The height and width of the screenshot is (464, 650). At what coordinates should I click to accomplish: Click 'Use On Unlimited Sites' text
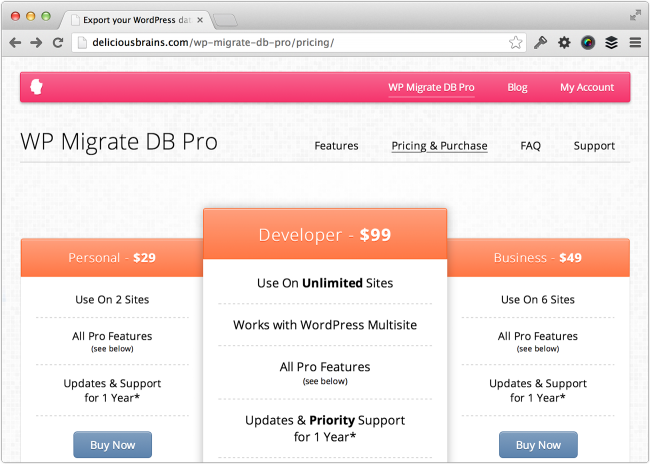pyautogui.click(x=325, y=283)
